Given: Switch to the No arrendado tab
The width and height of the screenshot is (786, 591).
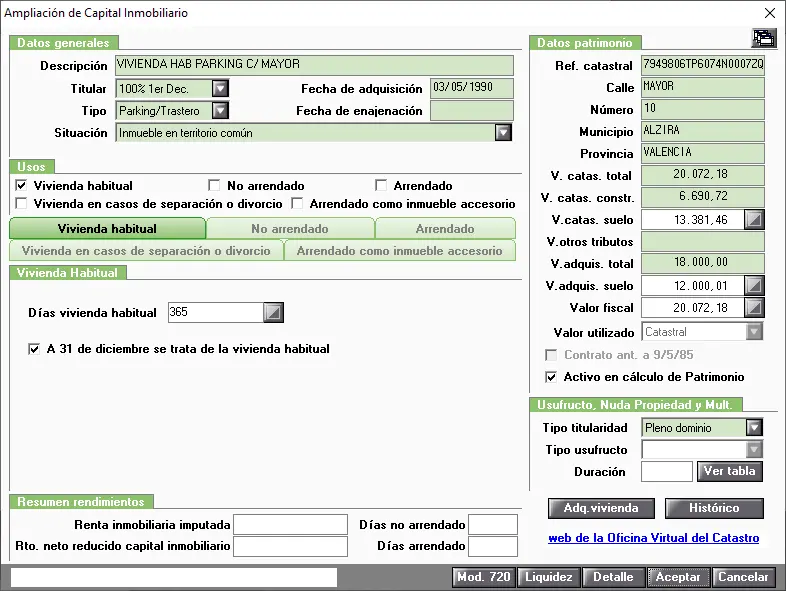Looking at the screenshot, I should (290, 229).
